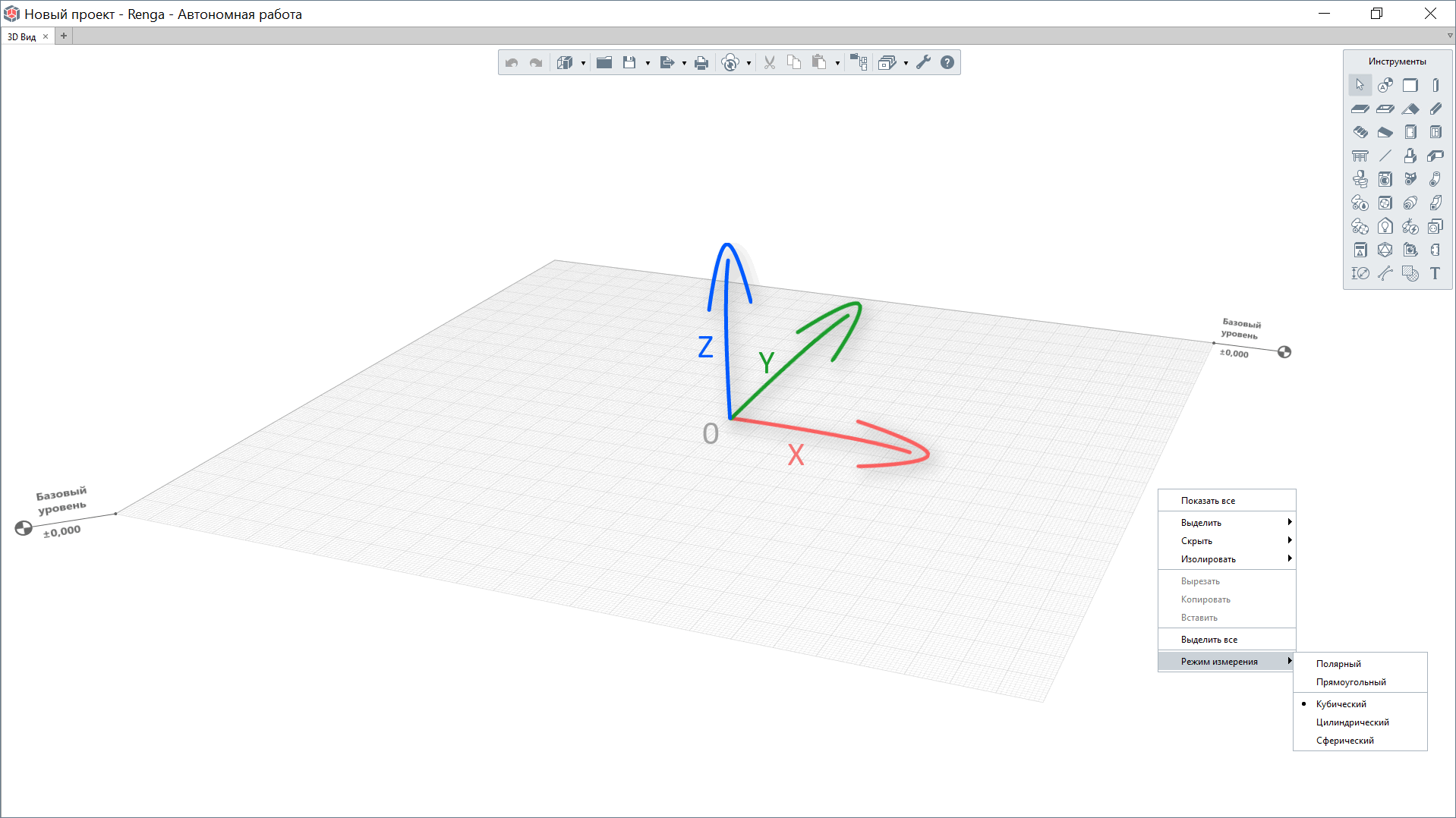
Task: Select the Hatch fill tool
Action: click(x=1410, y=273)
